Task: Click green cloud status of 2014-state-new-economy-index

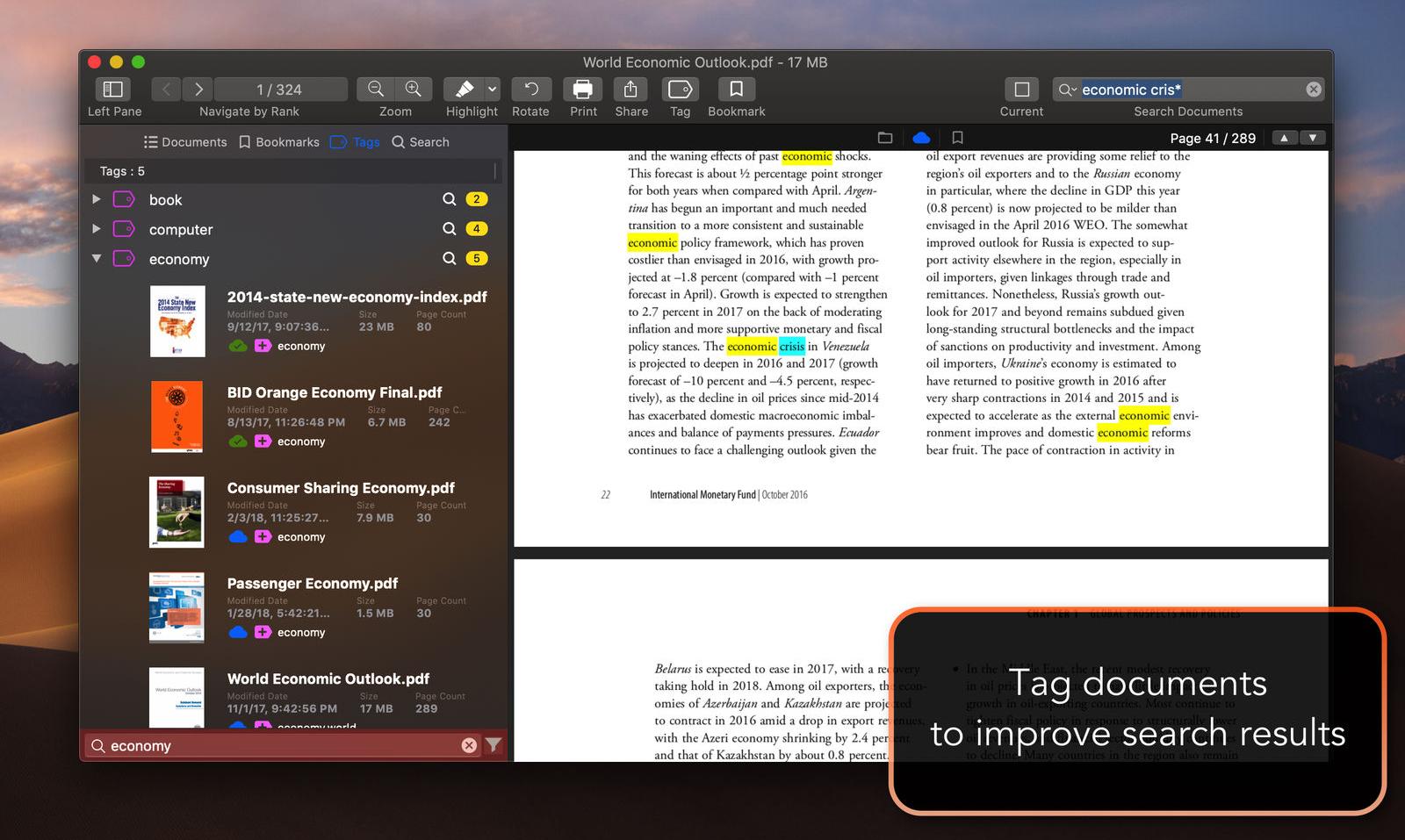Action: tap(238, 346)
